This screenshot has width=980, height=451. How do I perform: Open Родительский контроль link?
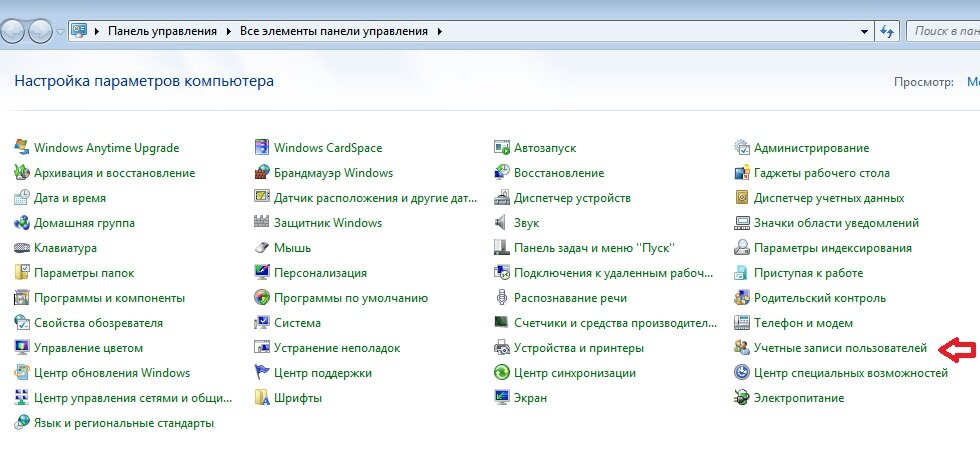tap(820, 298)
